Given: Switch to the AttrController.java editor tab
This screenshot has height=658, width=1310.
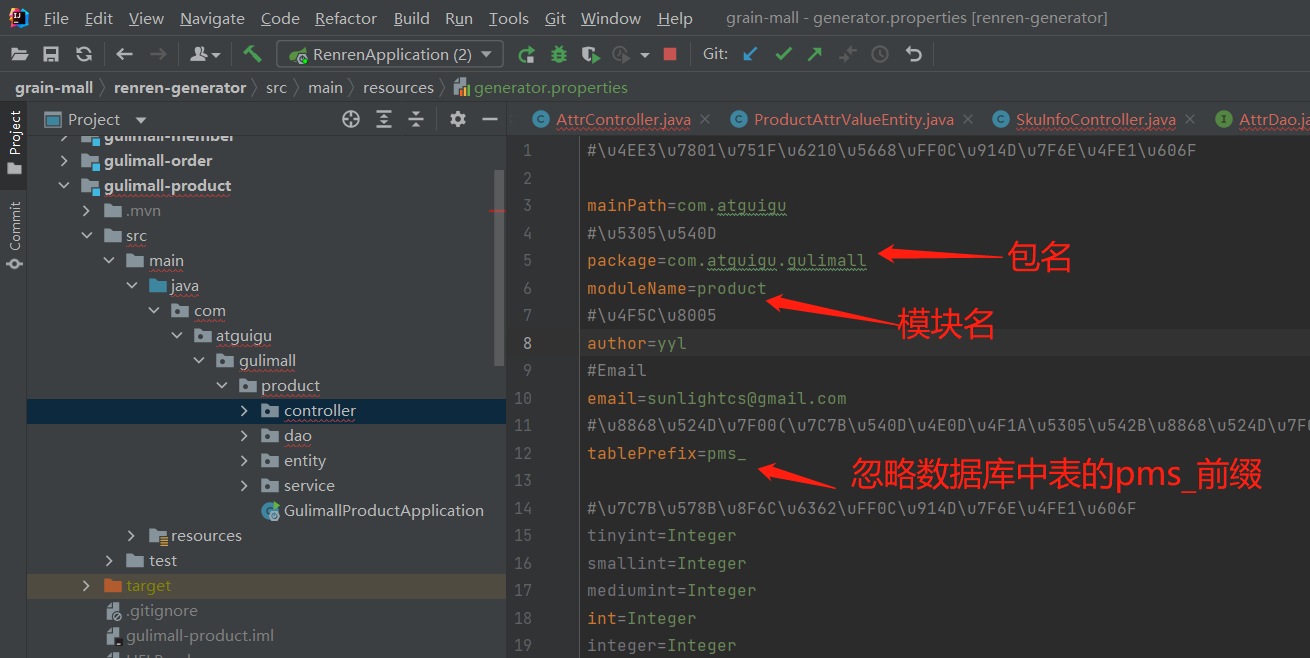Looking at the screenshot, I should tap(623, 119).
